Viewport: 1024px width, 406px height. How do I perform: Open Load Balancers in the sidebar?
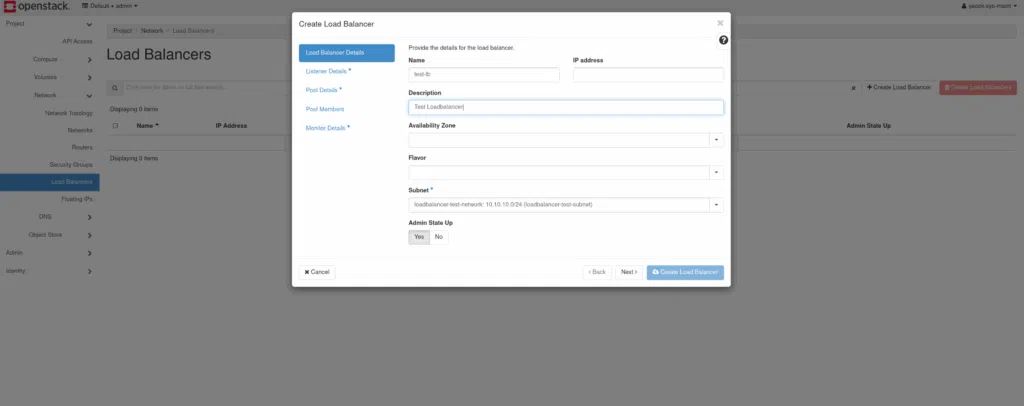[x=50, y=181]
